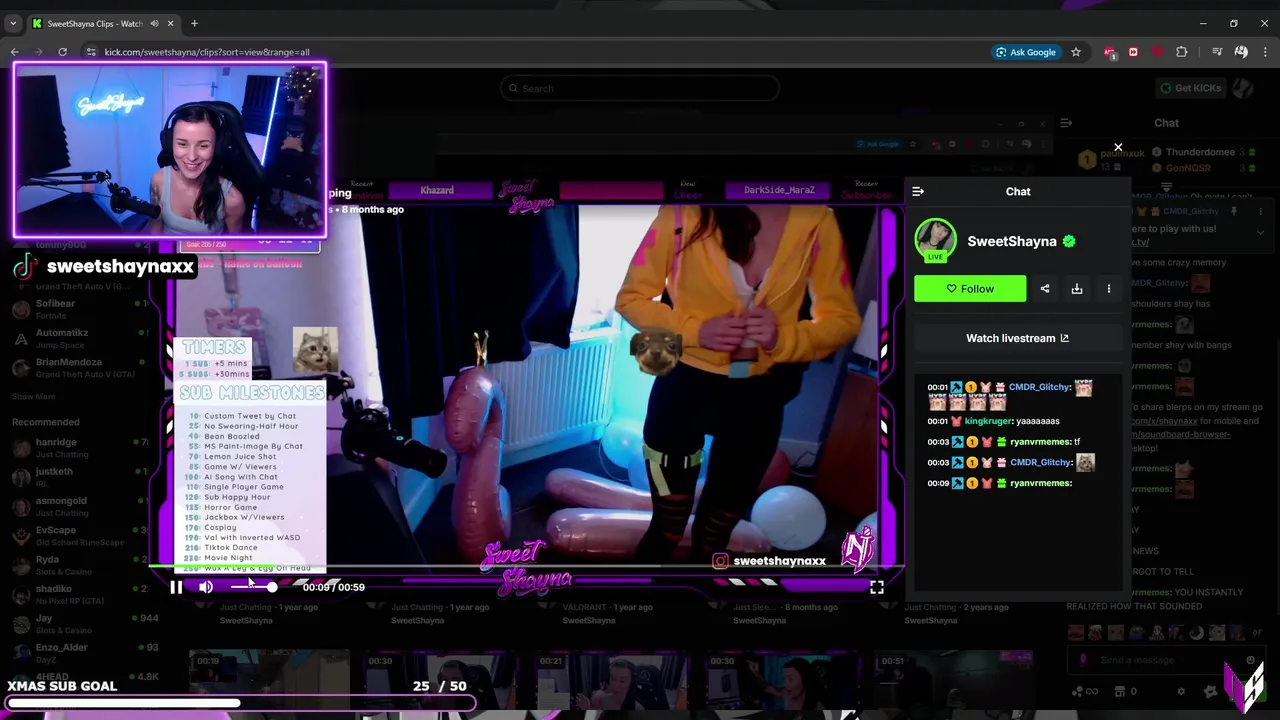
Task: Collapse the clip chat panel icon
Action: coord(918,192)
